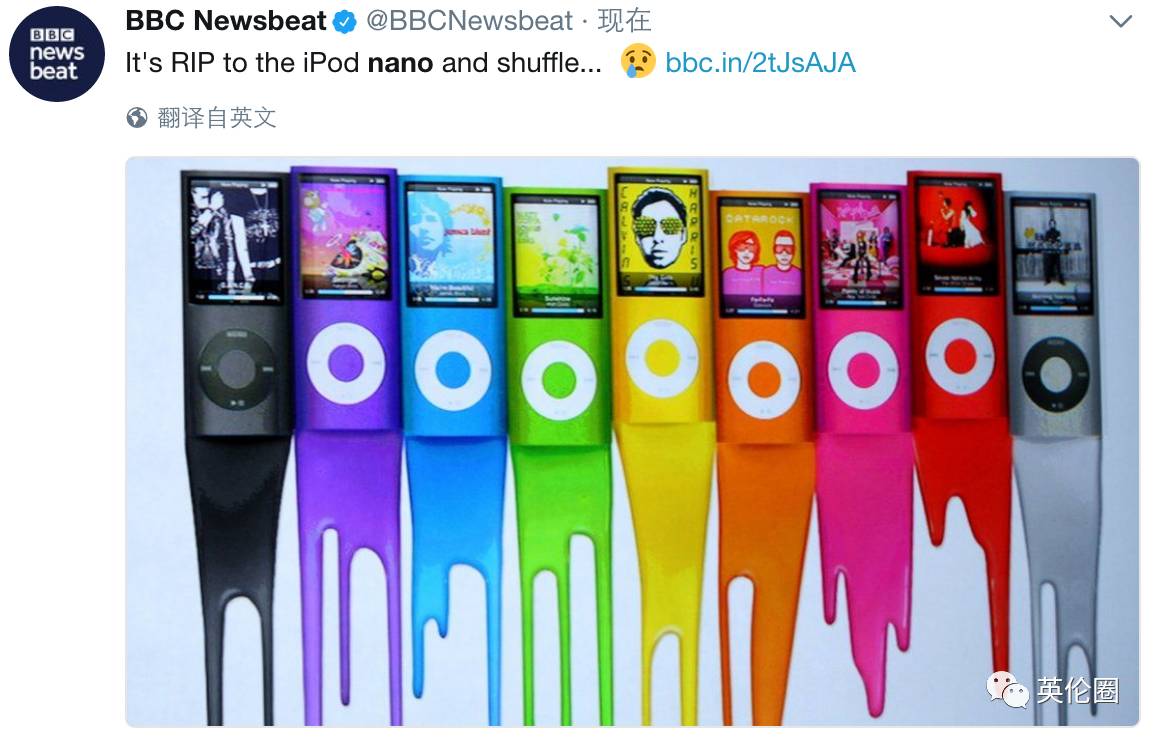Click the crying face emoji
The image size is (1158, 742).
[637, 61]
